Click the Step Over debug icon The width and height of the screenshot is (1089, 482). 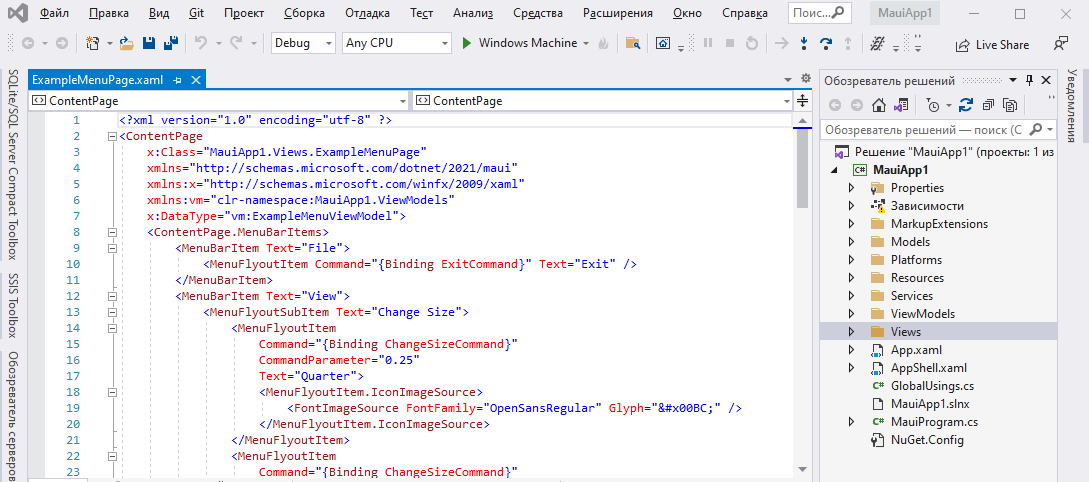coord(826,44)
